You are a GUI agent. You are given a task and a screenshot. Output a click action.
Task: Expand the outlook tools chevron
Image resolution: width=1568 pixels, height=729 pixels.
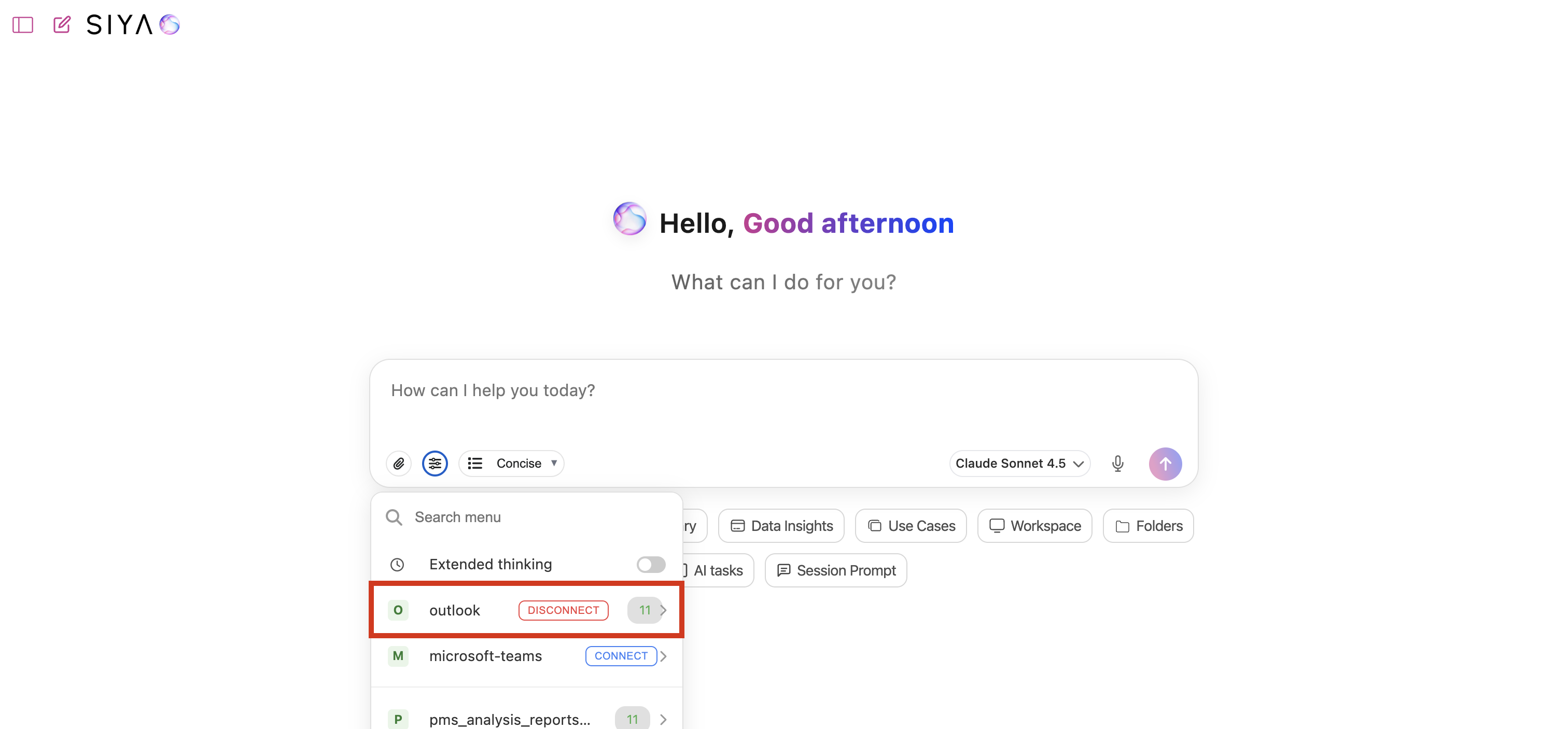(x=664, y=610)
